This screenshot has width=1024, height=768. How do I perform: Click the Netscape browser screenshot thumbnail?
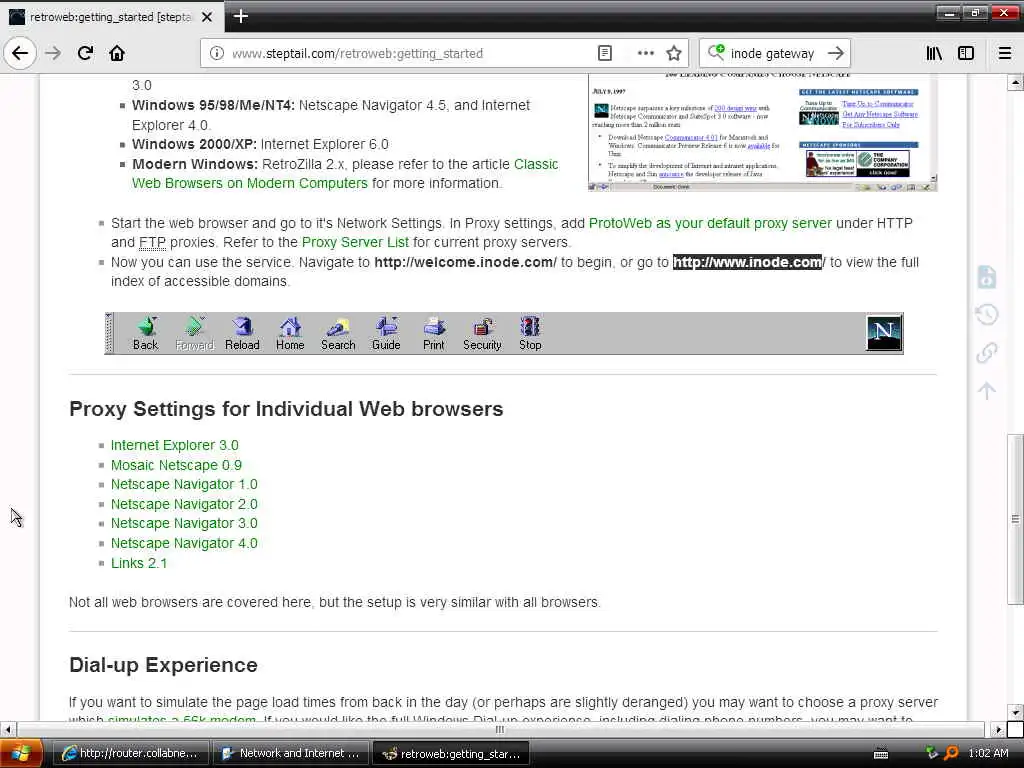[762, 133]
